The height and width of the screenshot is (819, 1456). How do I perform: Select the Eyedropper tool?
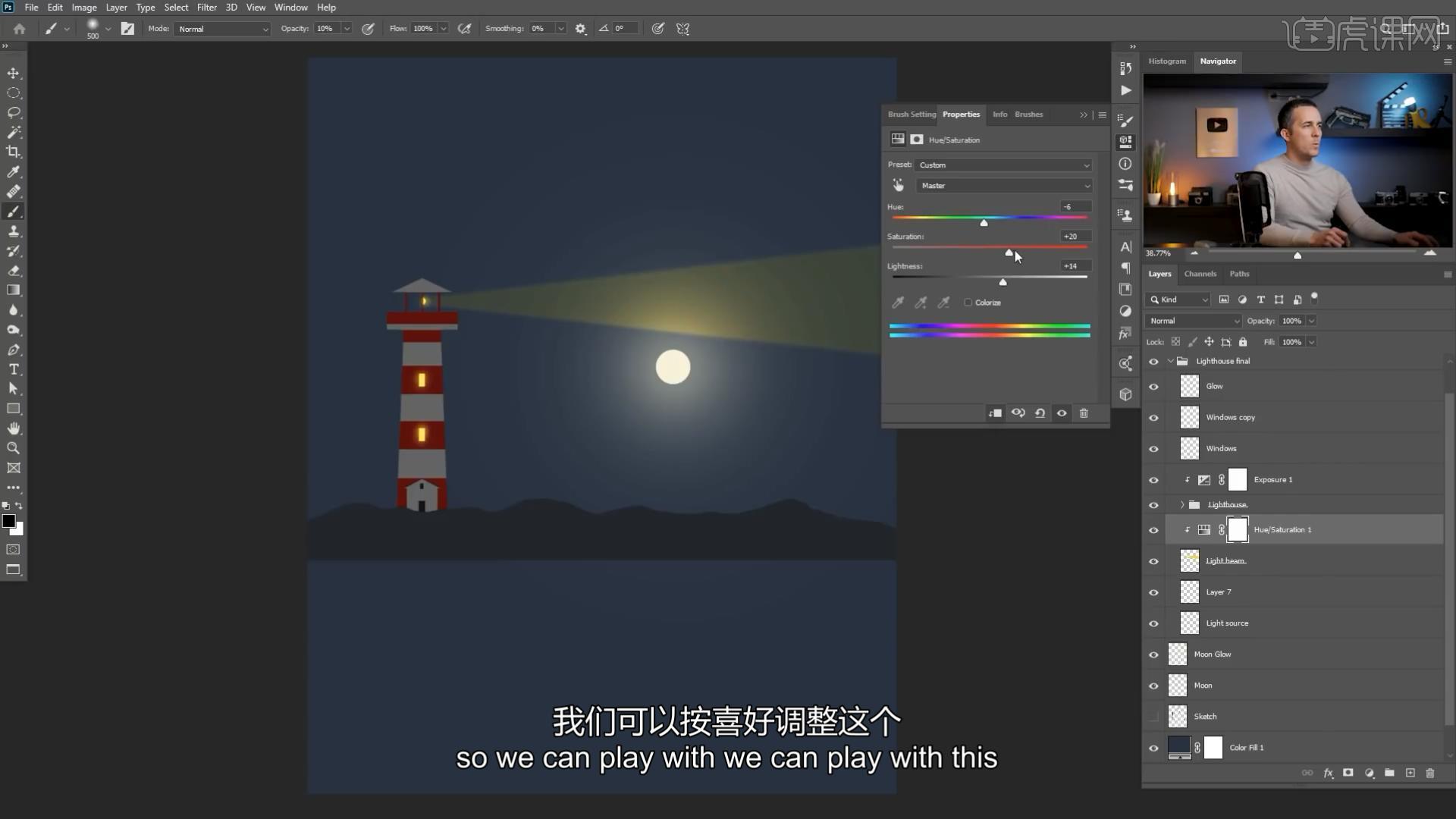(14, 171)
